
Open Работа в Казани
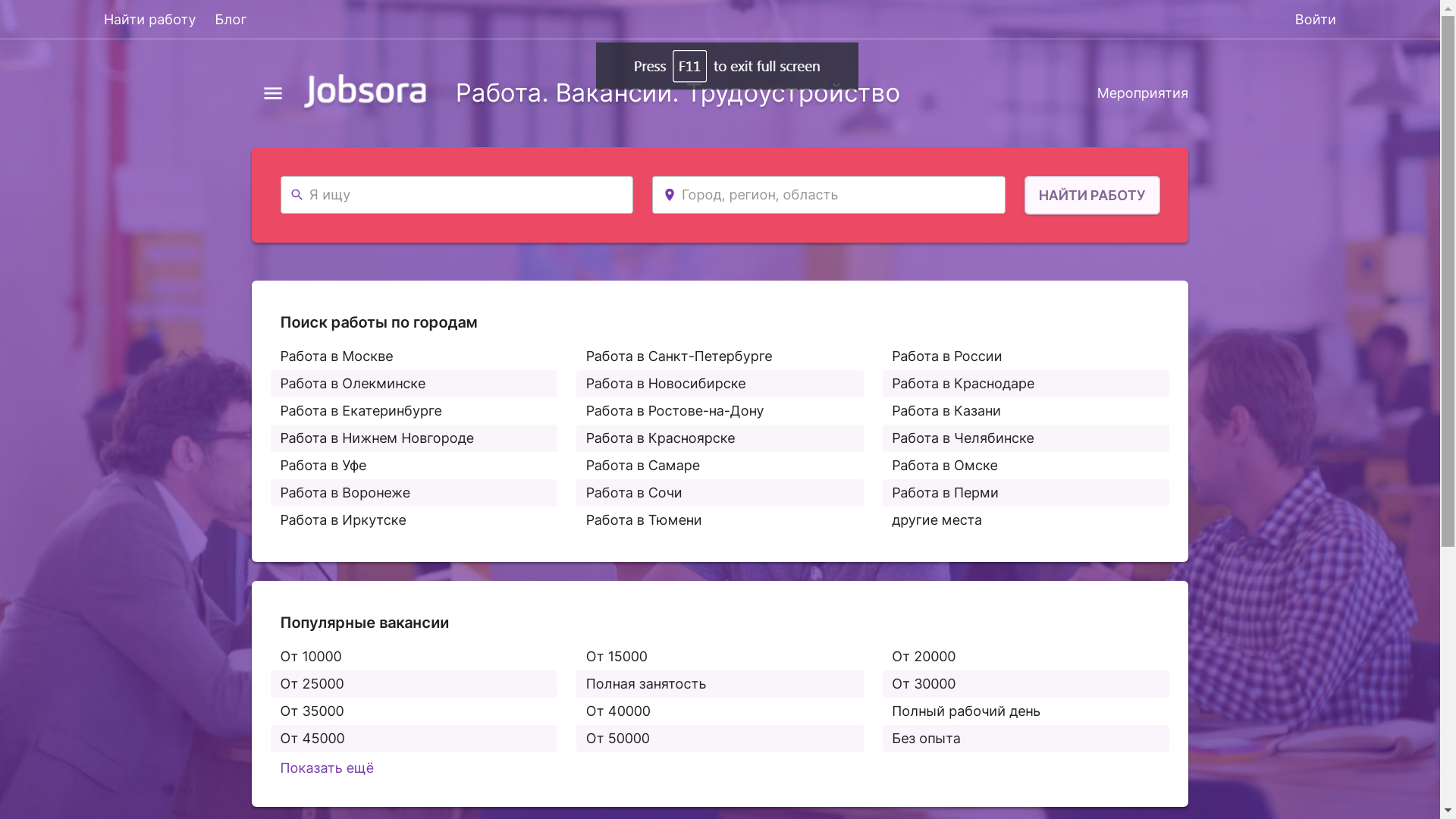pyautogui.click(x=946, y=411)
